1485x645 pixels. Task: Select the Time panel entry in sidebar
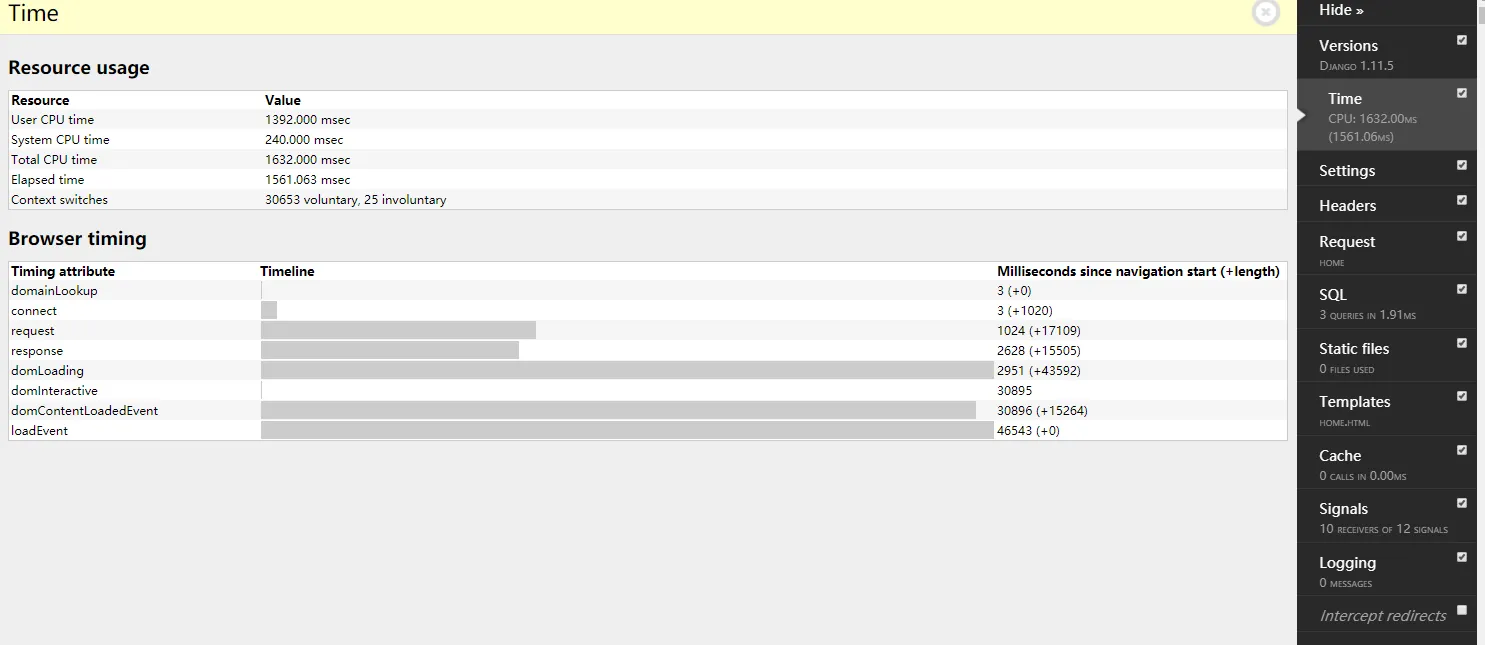click(1345, 99)
